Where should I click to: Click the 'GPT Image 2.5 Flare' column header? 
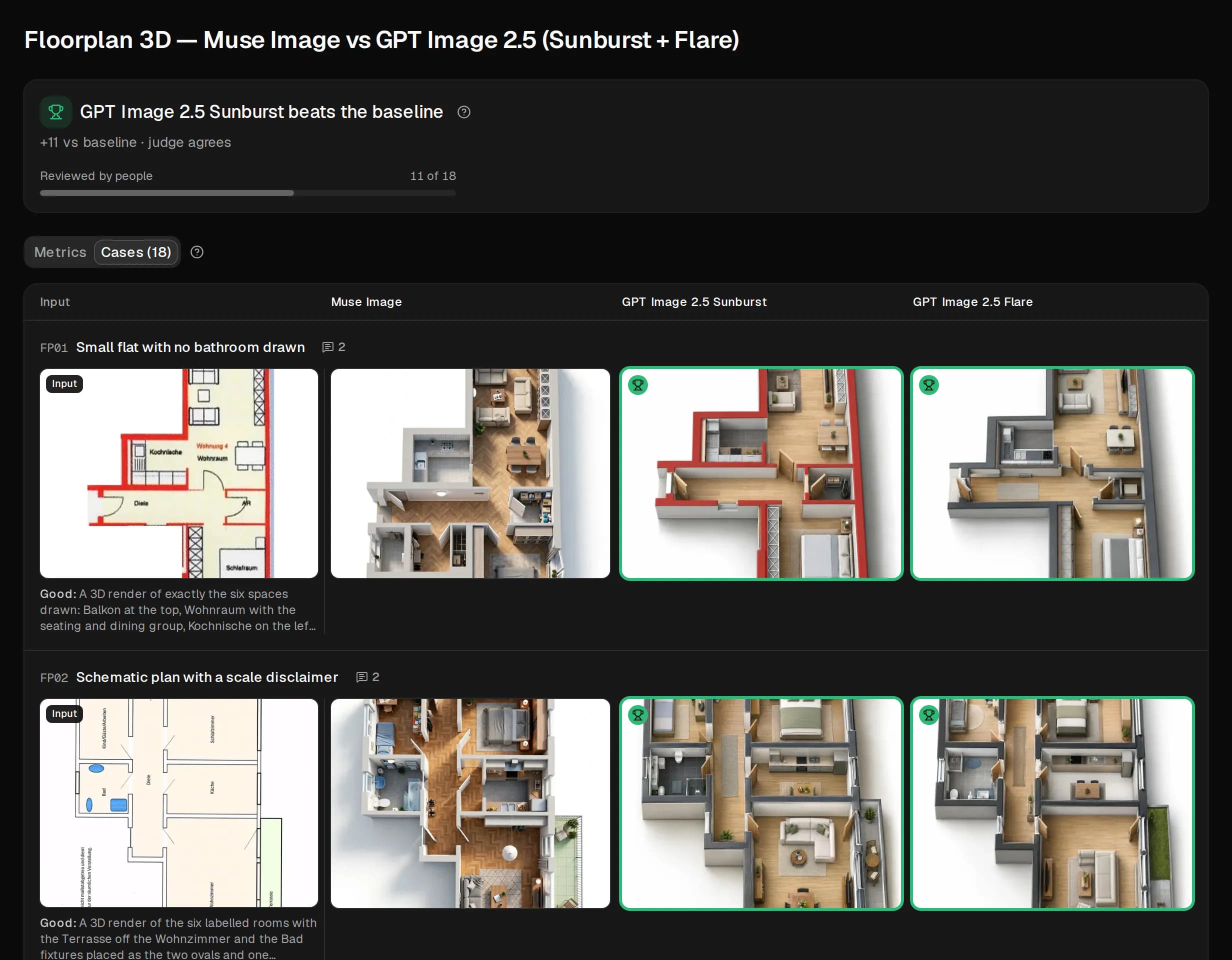coord(973,302)
